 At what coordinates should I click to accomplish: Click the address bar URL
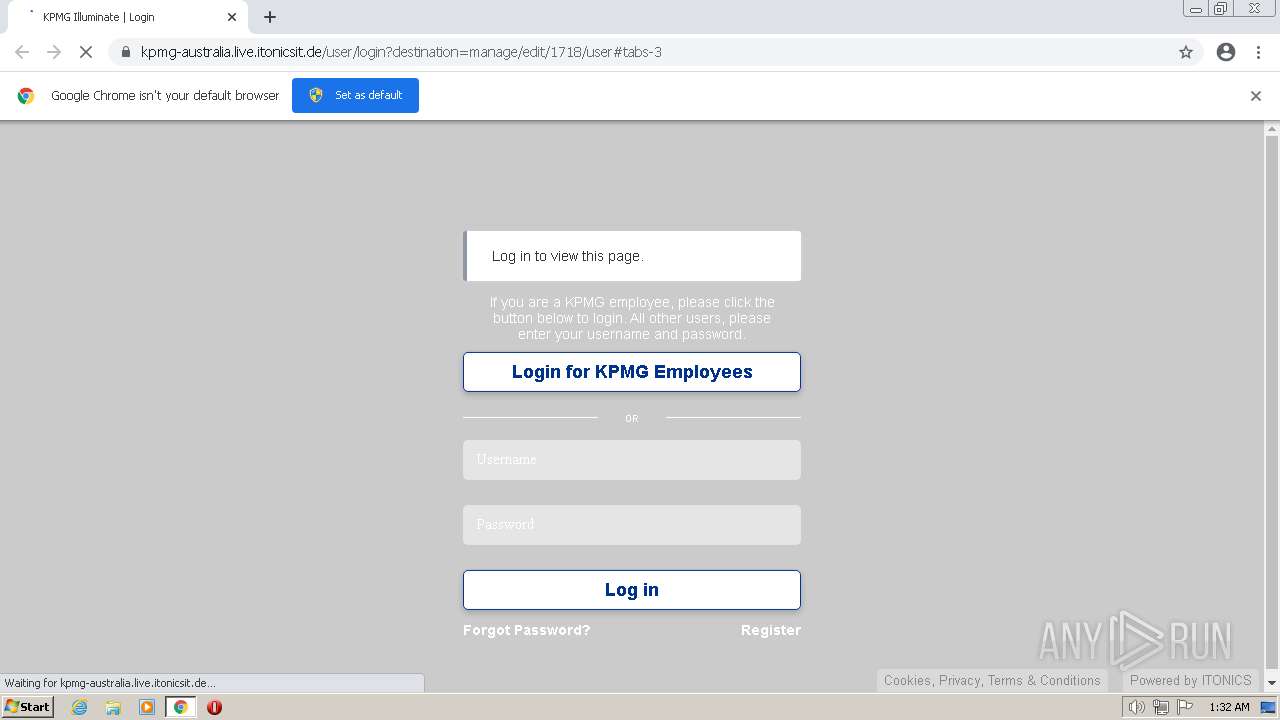(x=401, y=52)
